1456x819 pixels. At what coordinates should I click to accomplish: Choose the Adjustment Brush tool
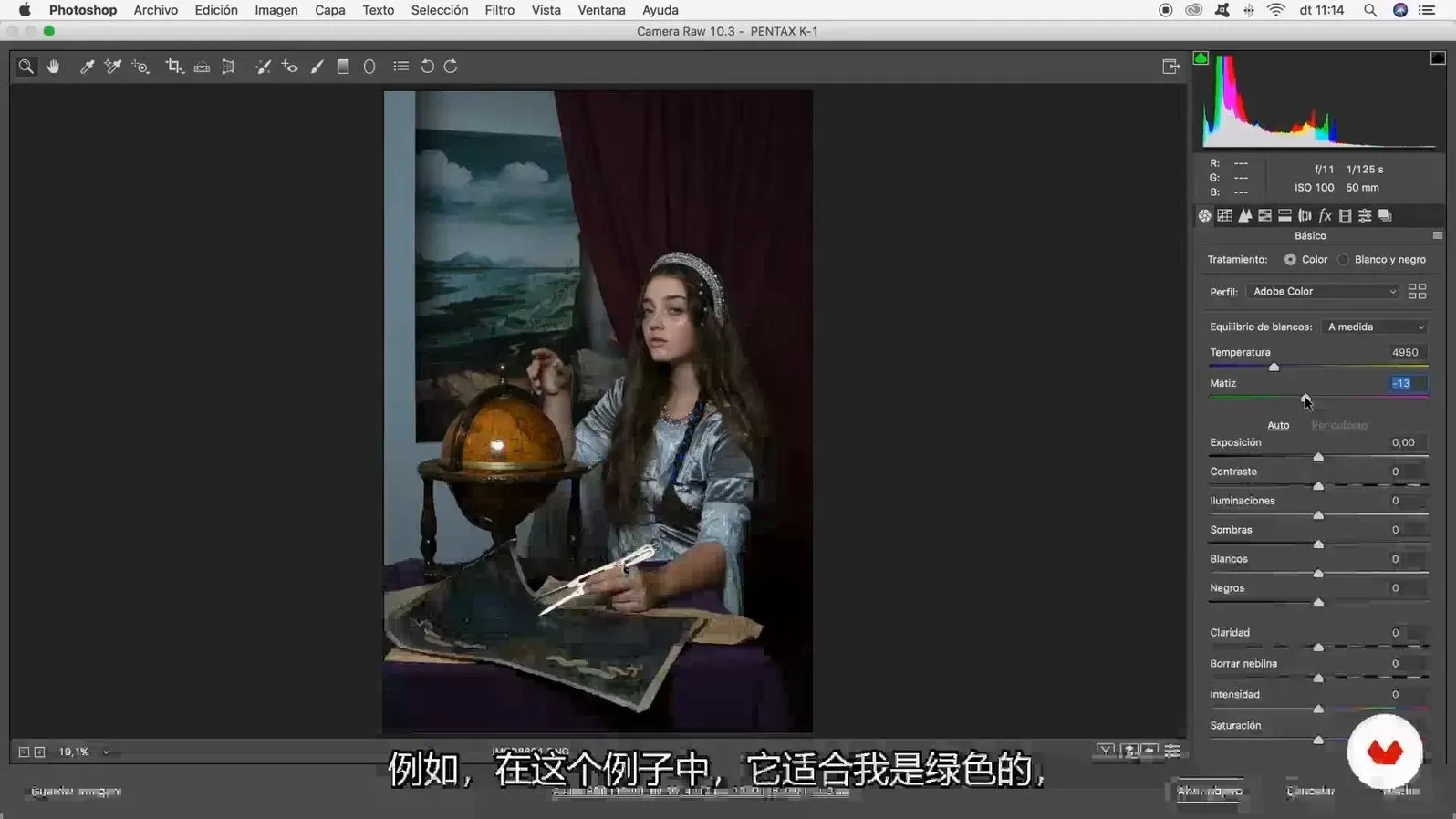(317, 67)
